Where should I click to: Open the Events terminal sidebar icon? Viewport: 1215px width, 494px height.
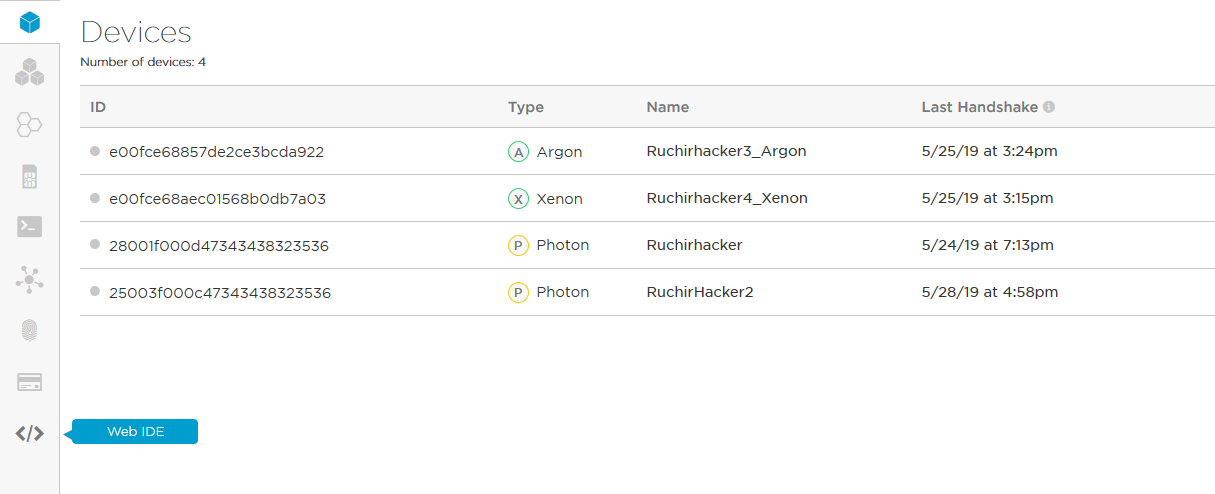tap(30, 227)
